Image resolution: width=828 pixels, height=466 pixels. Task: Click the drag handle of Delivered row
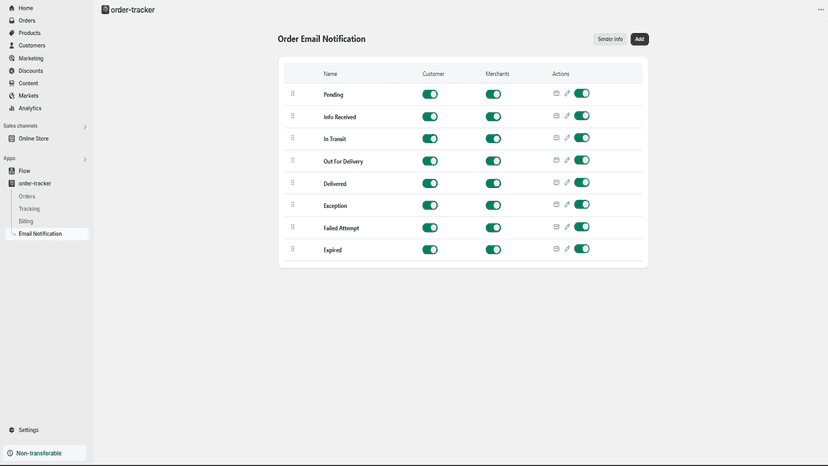coord(293,182)
